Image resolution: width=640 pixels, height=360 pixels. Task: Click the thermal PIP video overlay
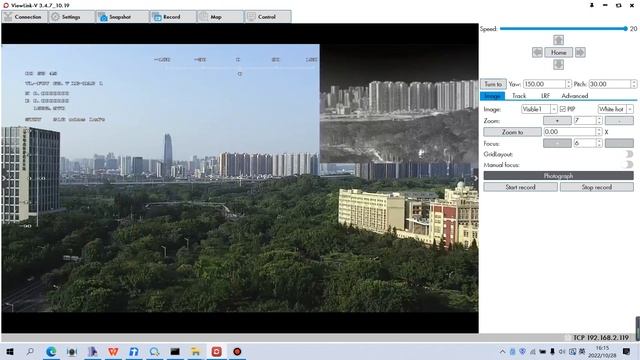(399, 104)
